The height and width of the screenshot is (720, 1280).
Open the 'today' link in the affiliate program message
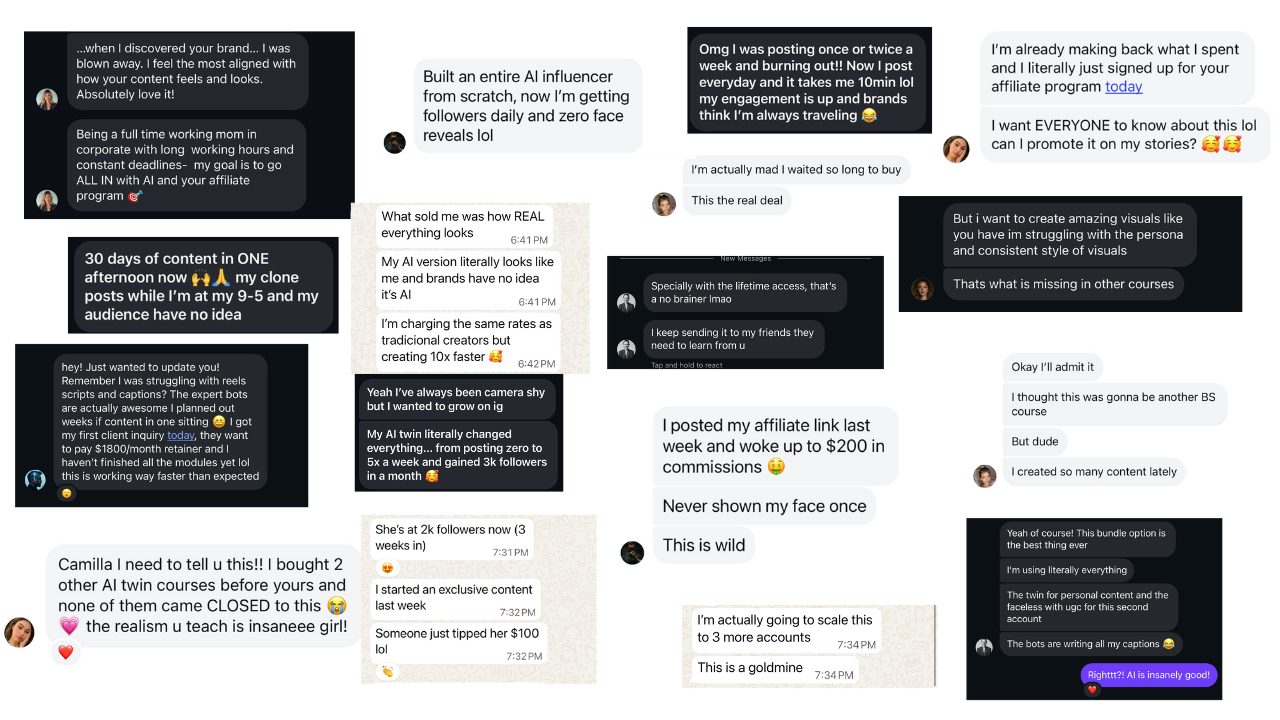coord(1123,87)
